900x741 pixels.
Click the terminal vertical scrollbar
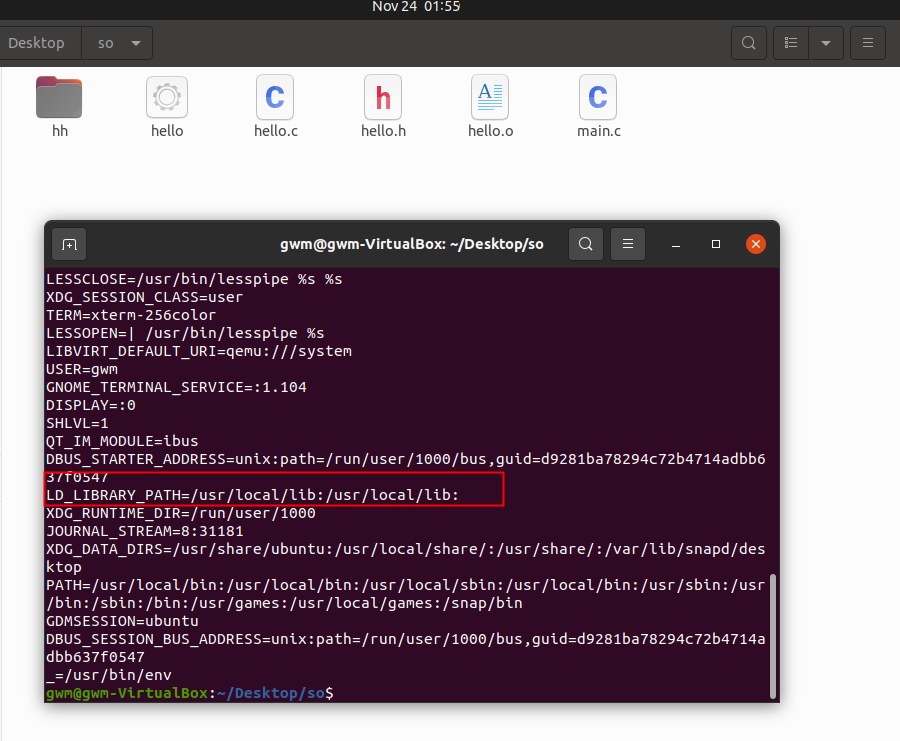point(773,636)
